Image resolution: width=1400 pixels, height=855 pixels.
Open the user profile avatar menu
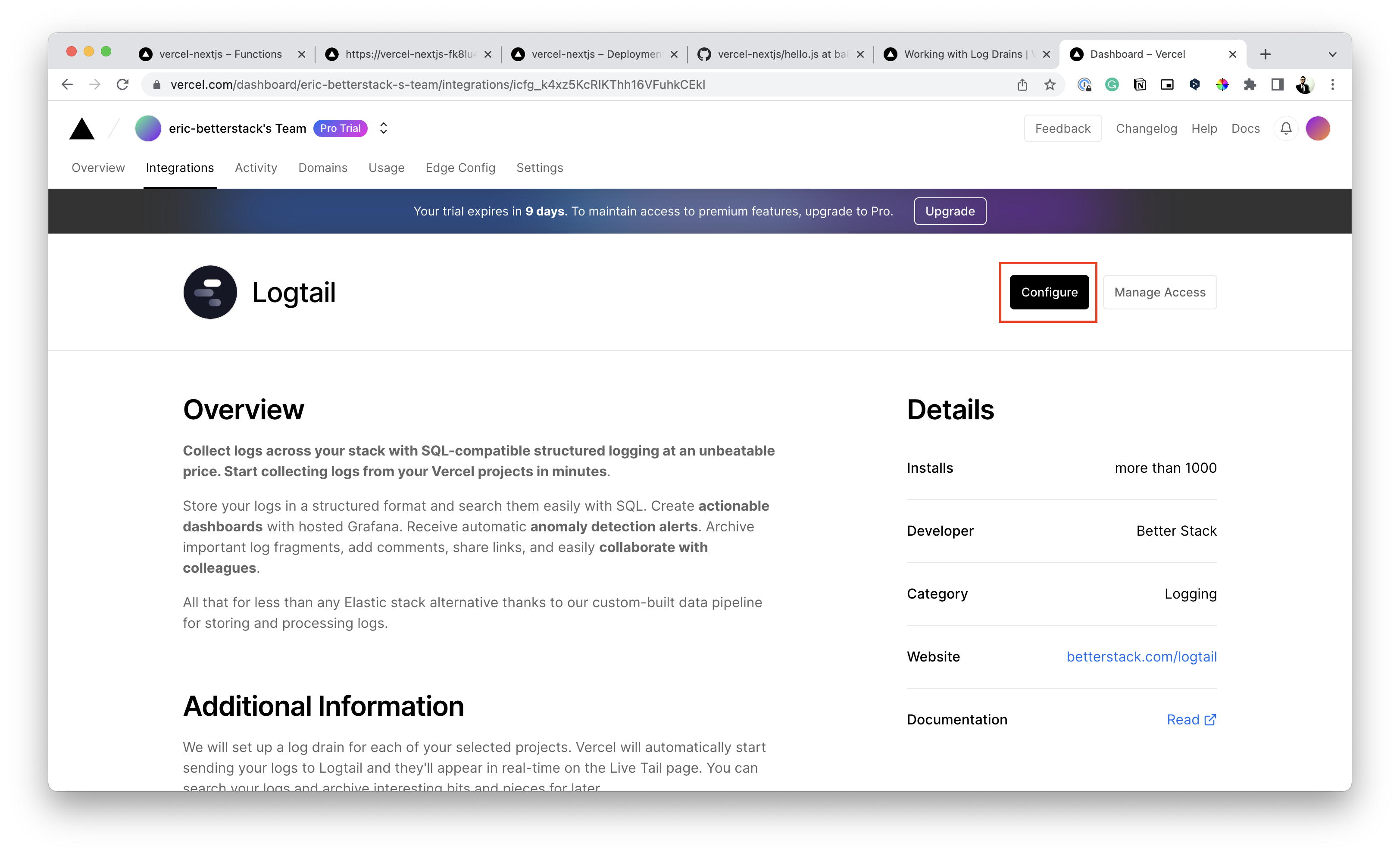[x=1318, y=128]
